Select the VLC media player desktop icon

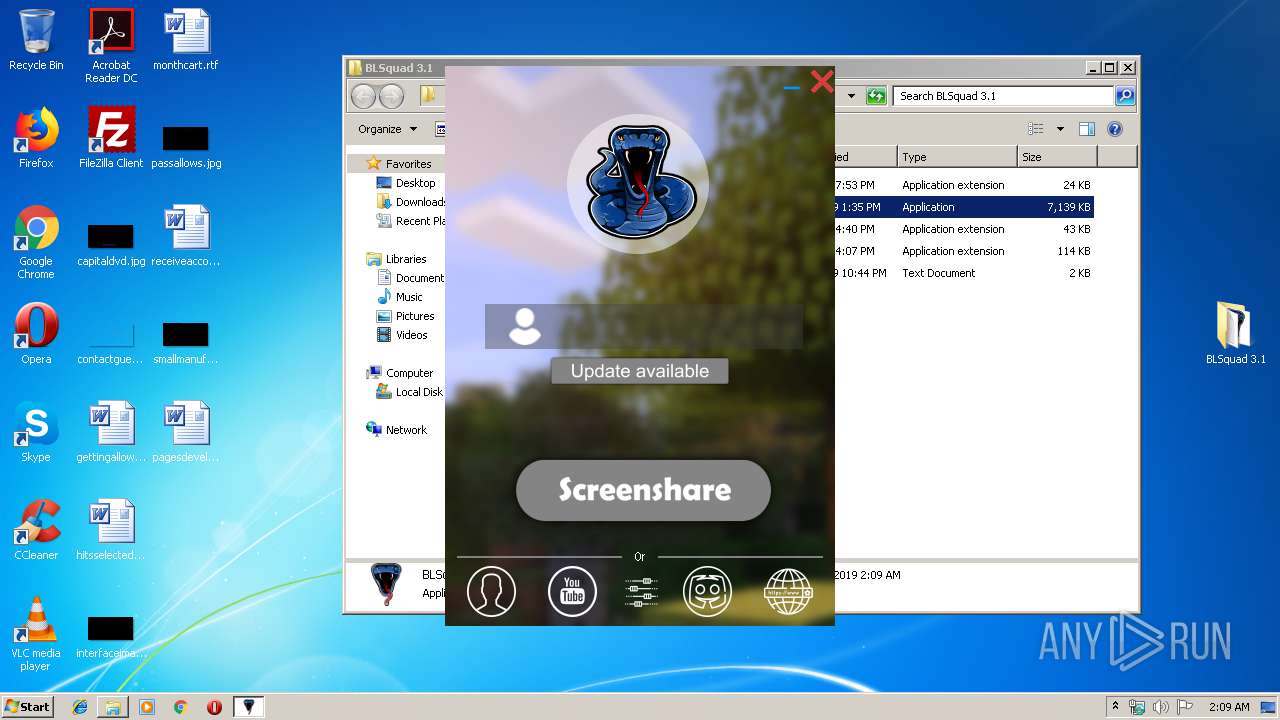click(36, 634)
